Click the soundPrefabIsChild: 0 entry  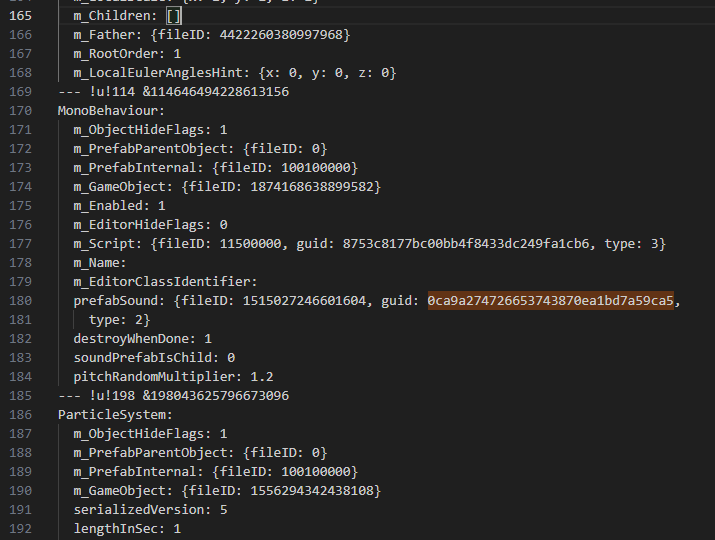point(154,357)
